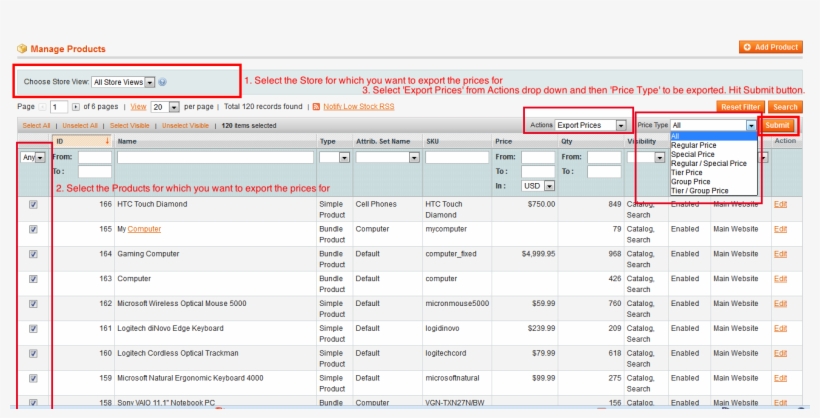The image size is (820, 418).
Task: Open the Choose Store View dropdown
Action: coord(123,82)
